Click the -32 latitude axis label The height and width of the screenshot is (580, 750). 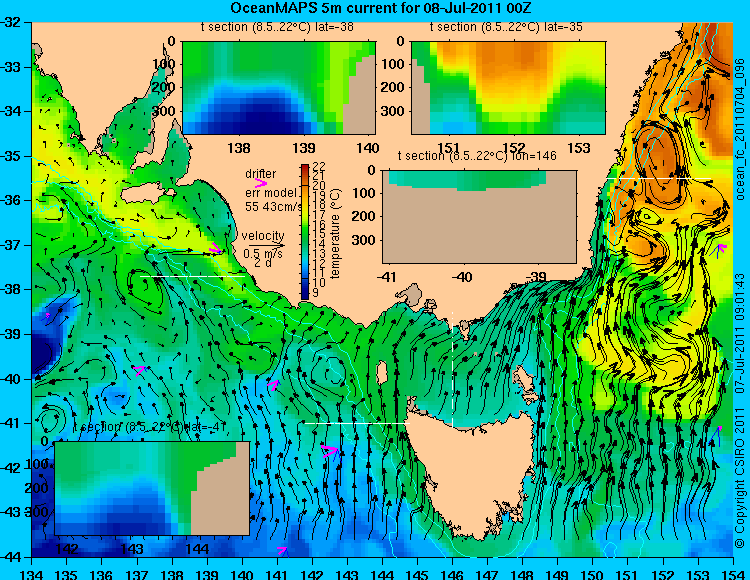tap(11, 22)
